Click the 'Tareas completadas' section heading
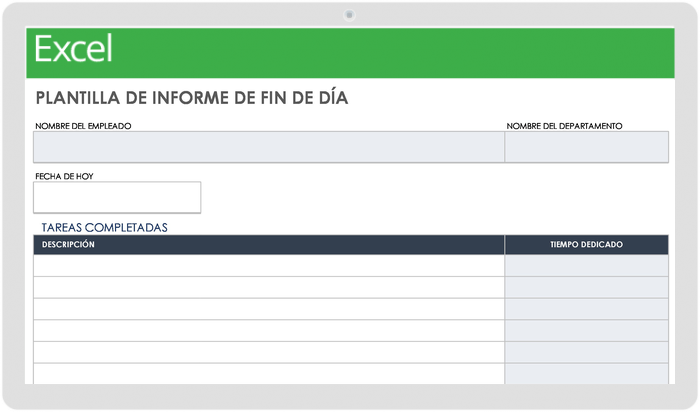700x412 pixels. pos(104,228)
